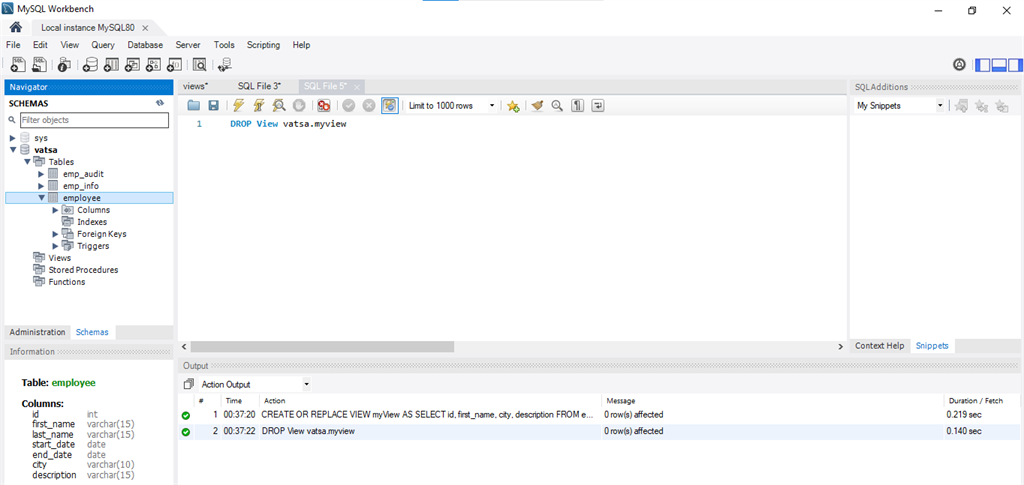The width and height of the screenshot is (1024, 485).
Task: Beautify the SQL with broom icon
Action: click(537, 105)
